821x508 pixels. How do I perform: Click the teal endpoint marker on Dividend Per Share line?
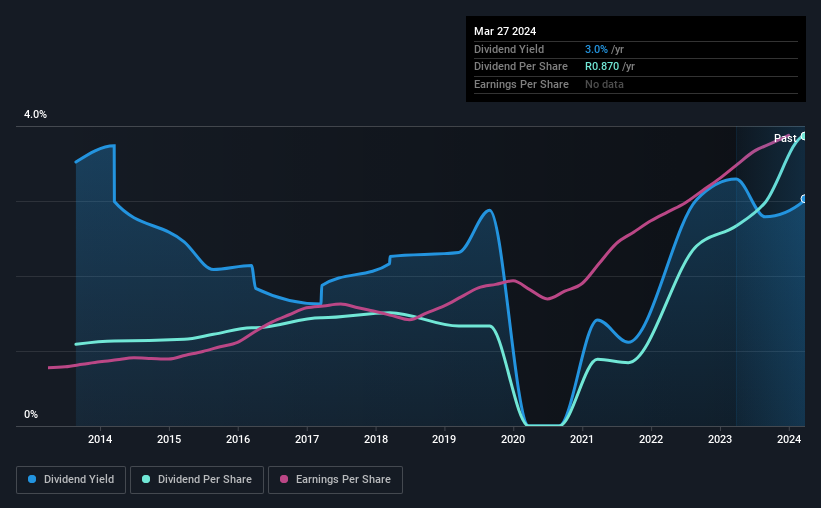tap(804, 136)
